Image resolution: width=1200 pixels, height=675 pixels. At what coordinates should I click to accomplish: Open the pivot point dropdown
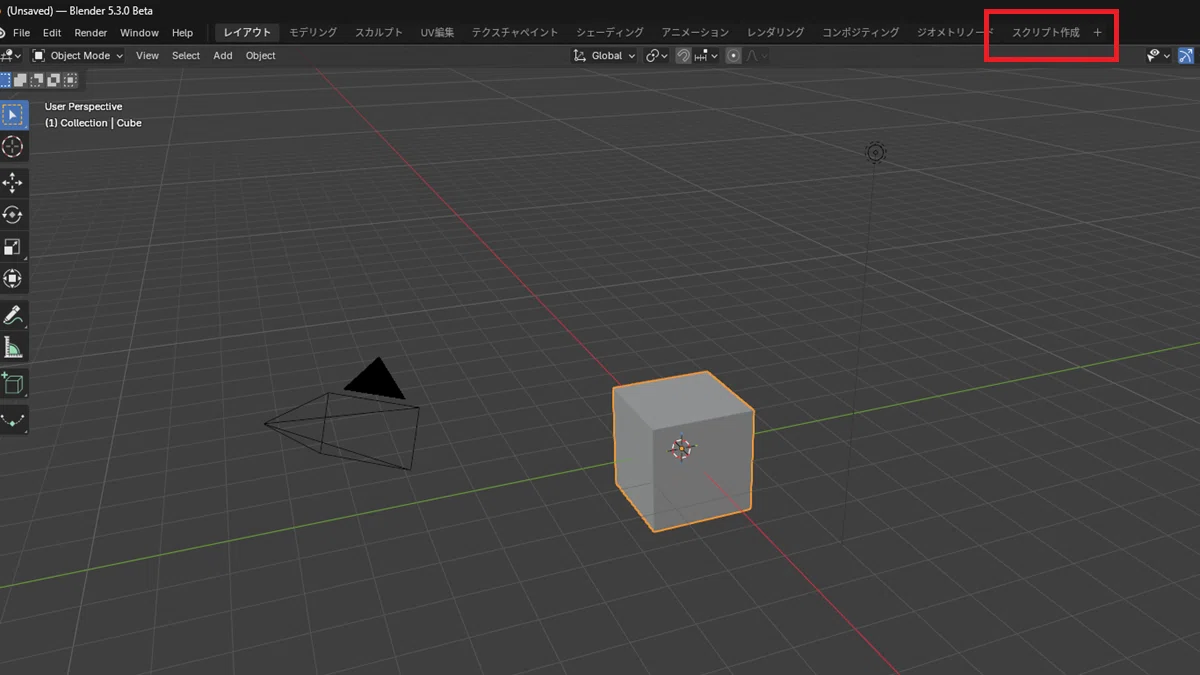point(656,56)
